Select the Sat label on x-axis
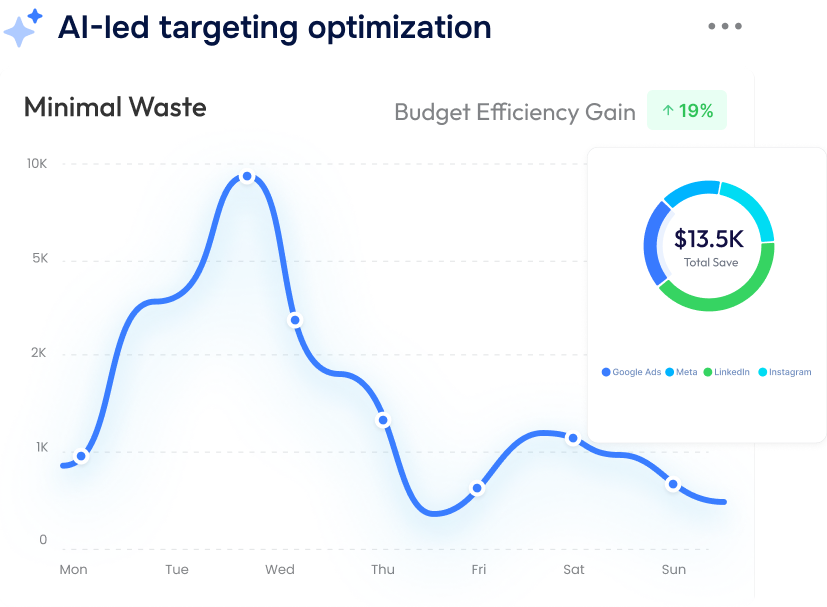This screenshot has height=607, width=827. (574, 570)
